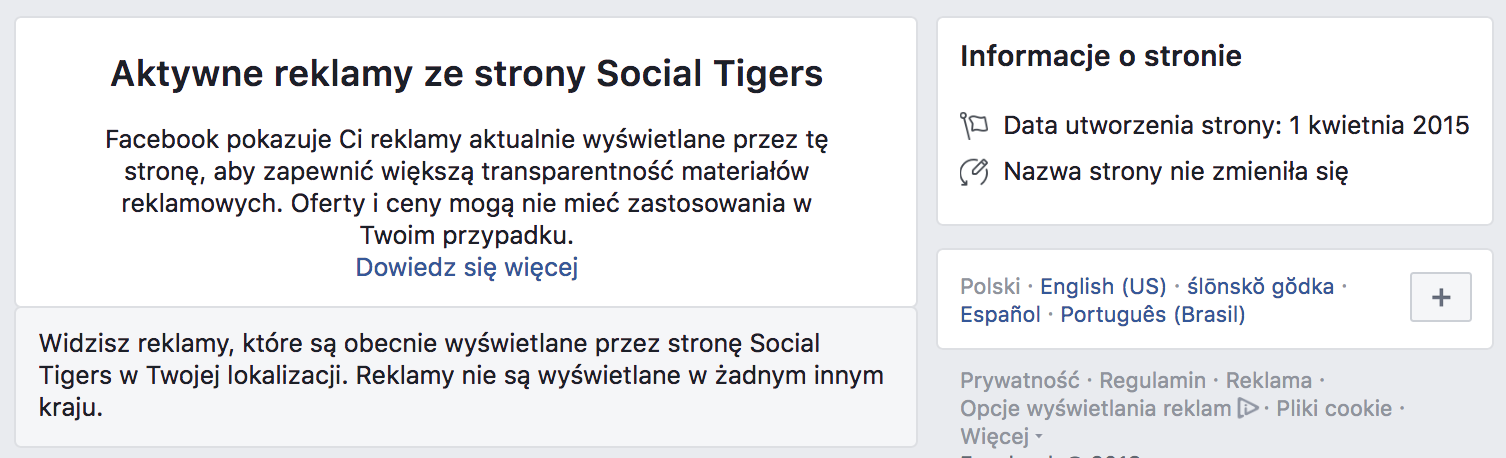This screenshot has height=458, width=1506.
Task: Click the name-change icon beside Nazwa strony
Action: pyautogui.click(x=974, y=172)
